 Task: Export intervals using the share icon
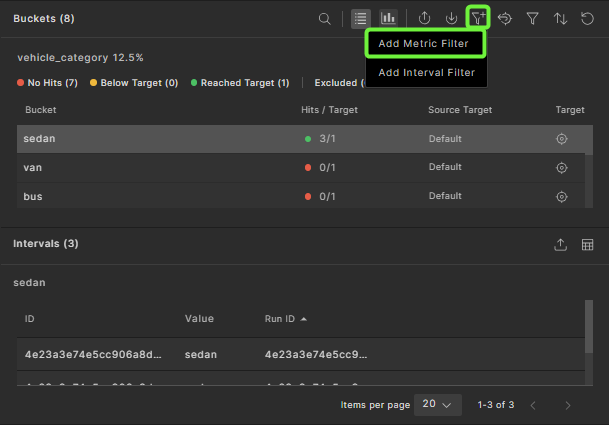[560, 244]
